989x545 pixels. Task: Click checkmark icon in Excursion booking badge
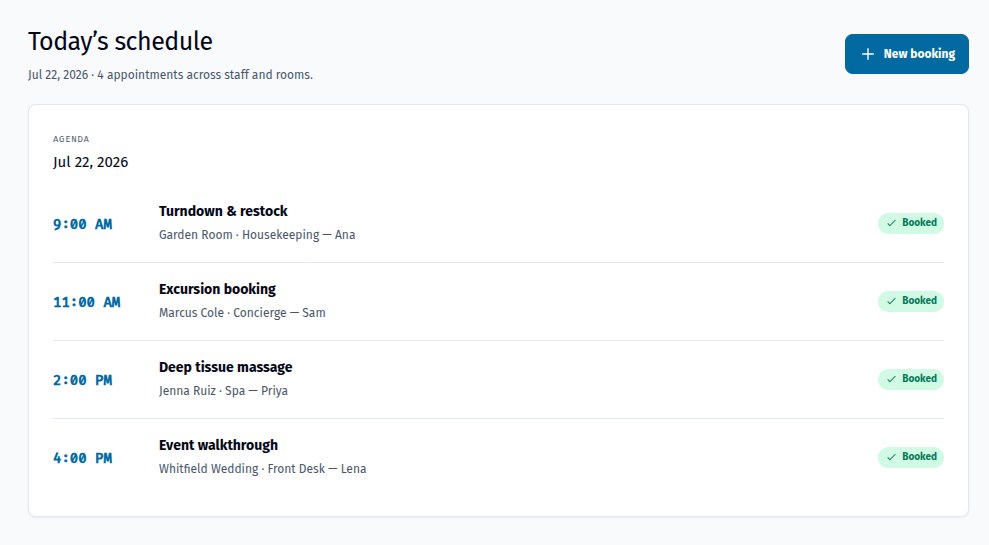pyautogui.click(x=891, y=301)
